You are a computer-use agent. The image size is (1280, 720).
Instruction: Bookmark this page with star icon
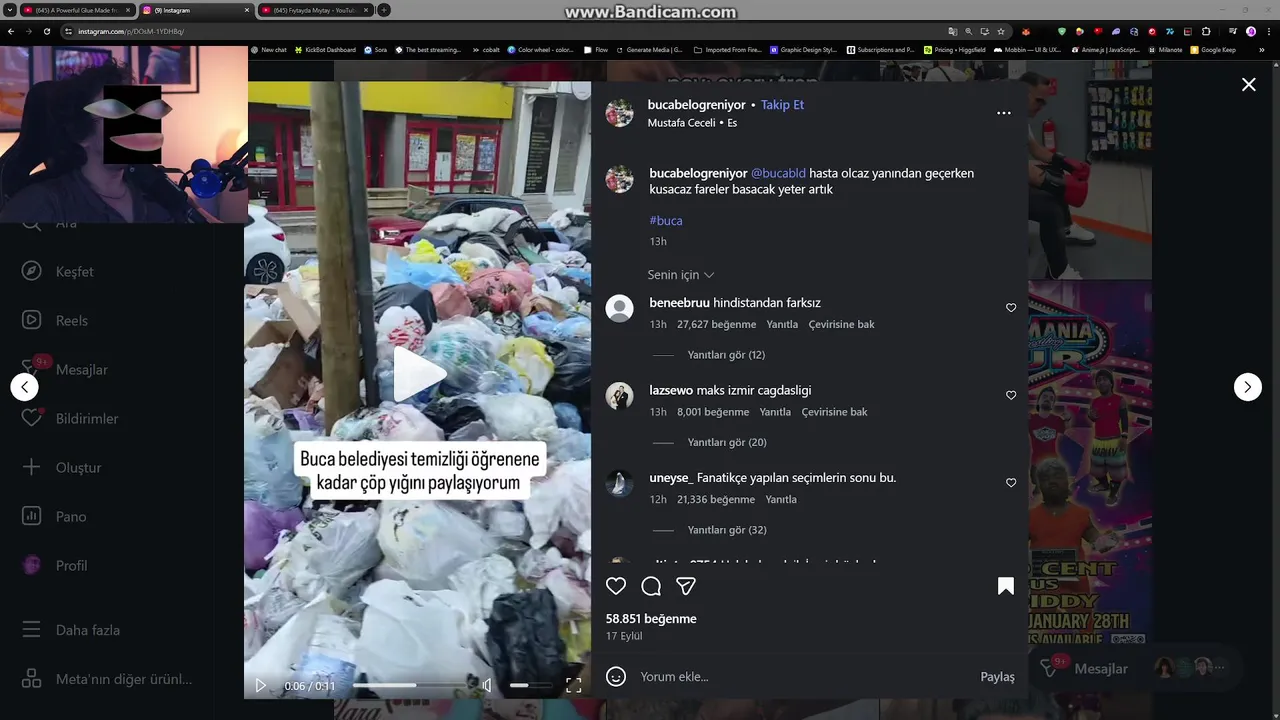(1001, 31)
